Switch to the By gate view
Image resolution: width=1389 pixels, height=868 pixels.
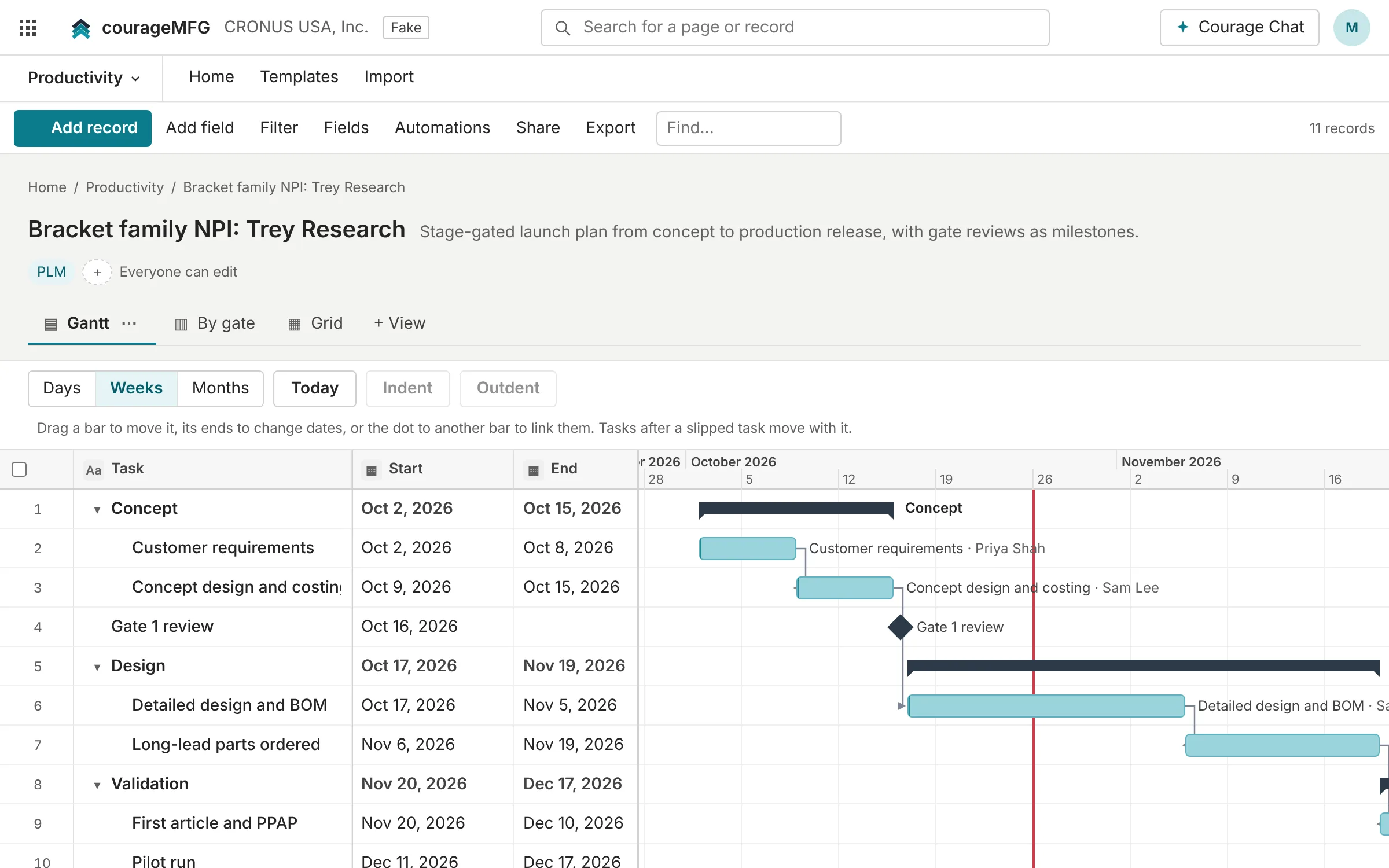coord(215,323)
